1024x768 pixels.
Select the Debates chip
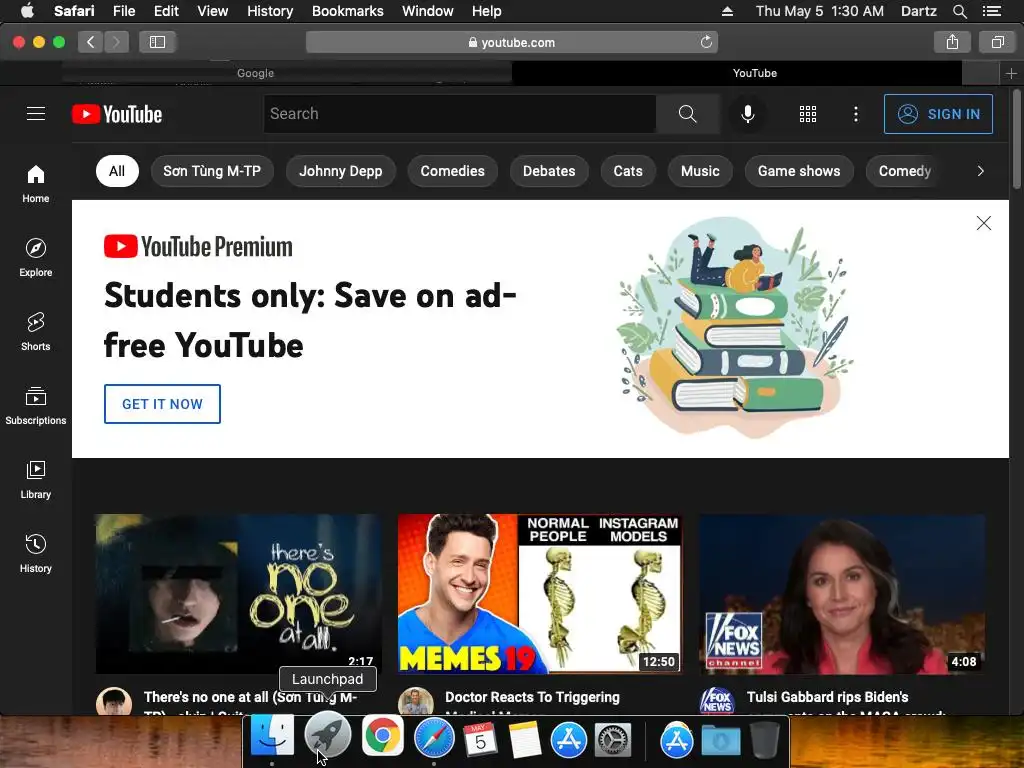[549, 171]
